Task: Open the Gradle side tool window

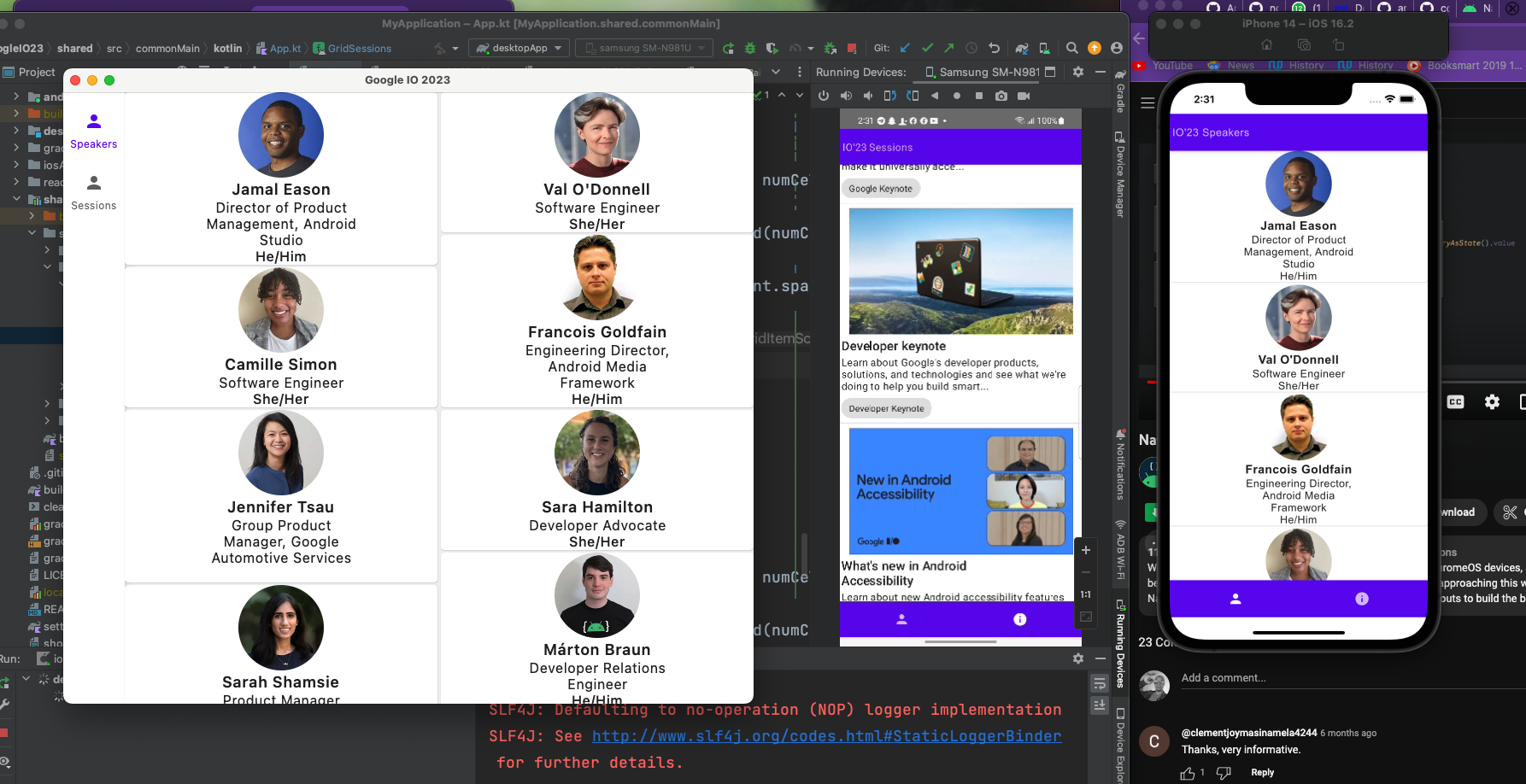Action: pyautogui.click(x=1119, y=92)
